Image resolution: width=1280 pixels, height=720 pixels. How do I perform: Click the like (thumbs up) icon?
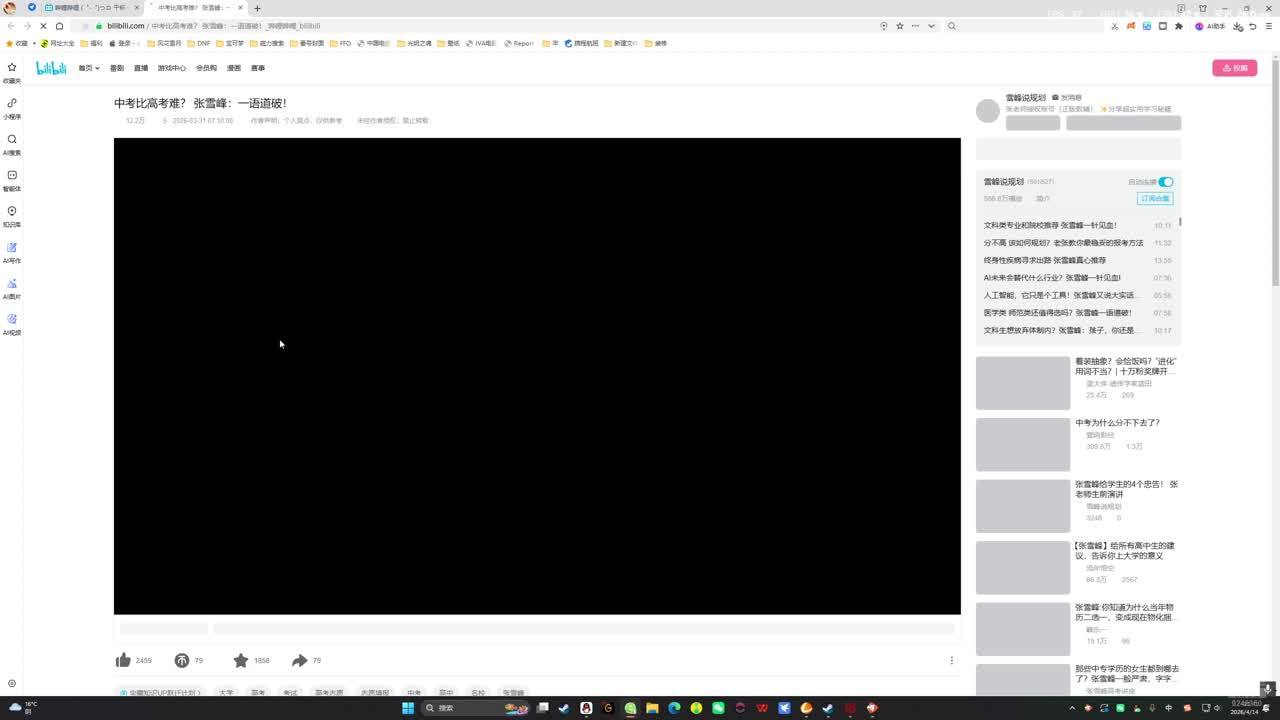coord(123,660)
